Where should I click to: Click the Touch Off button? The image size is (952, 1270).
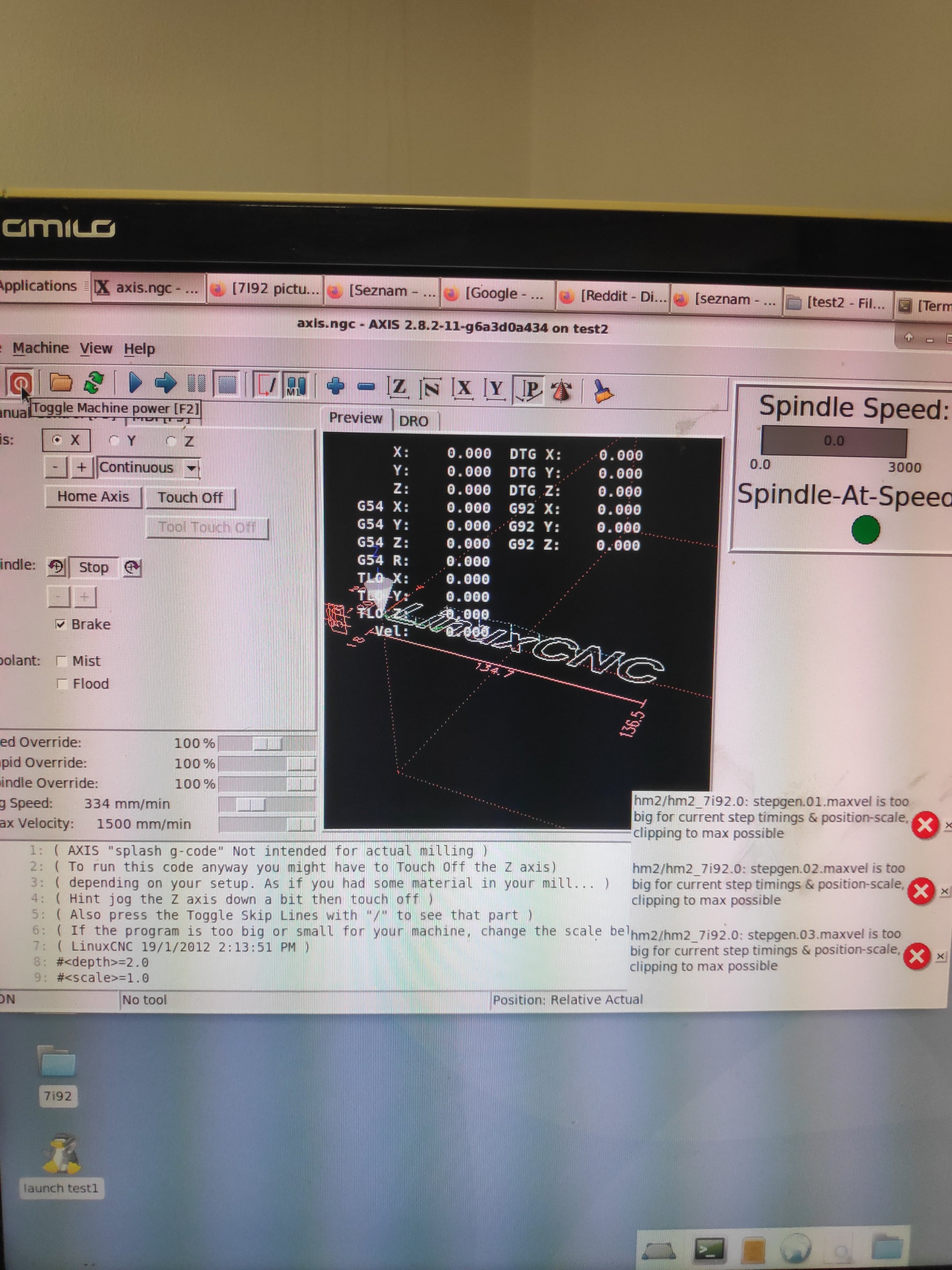point(190,498)
